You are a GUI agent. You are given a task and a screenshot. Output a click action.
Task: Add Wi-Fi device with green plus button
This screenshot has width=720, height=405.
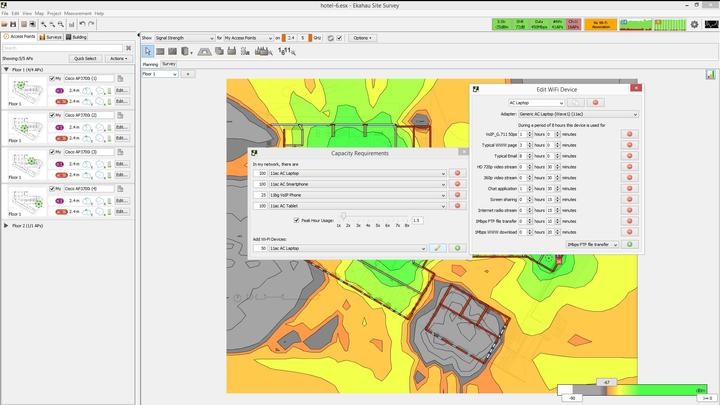click(457, 248)
